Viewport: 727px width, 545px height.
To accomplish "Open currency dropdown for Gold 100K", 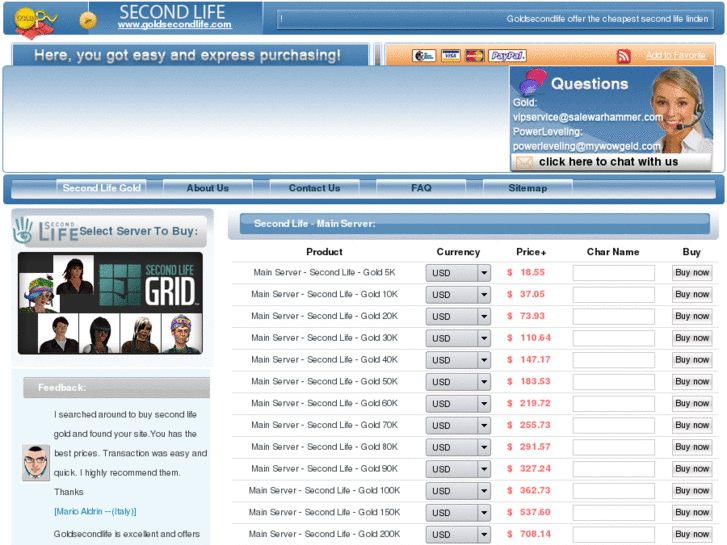I will [458, 491].
